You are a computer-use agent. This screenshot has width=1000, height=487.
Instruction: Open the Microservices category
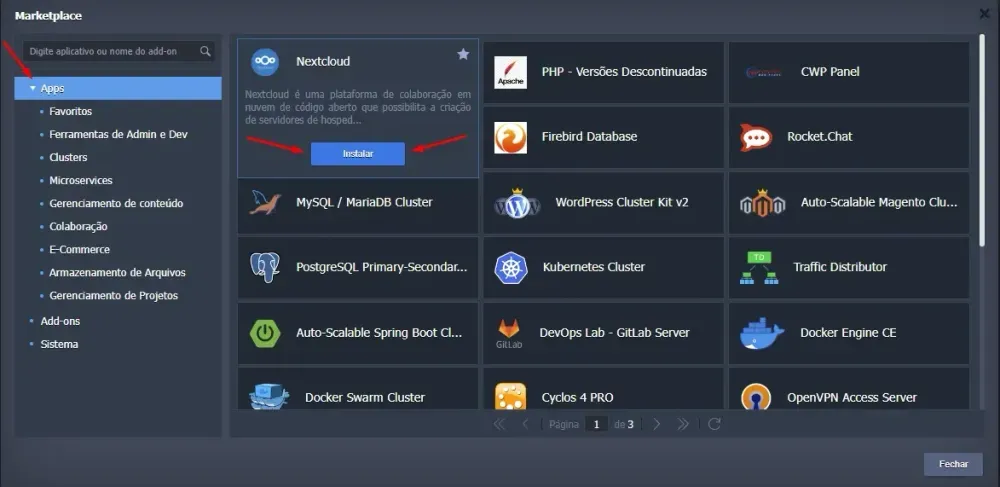tap(81, 180)
